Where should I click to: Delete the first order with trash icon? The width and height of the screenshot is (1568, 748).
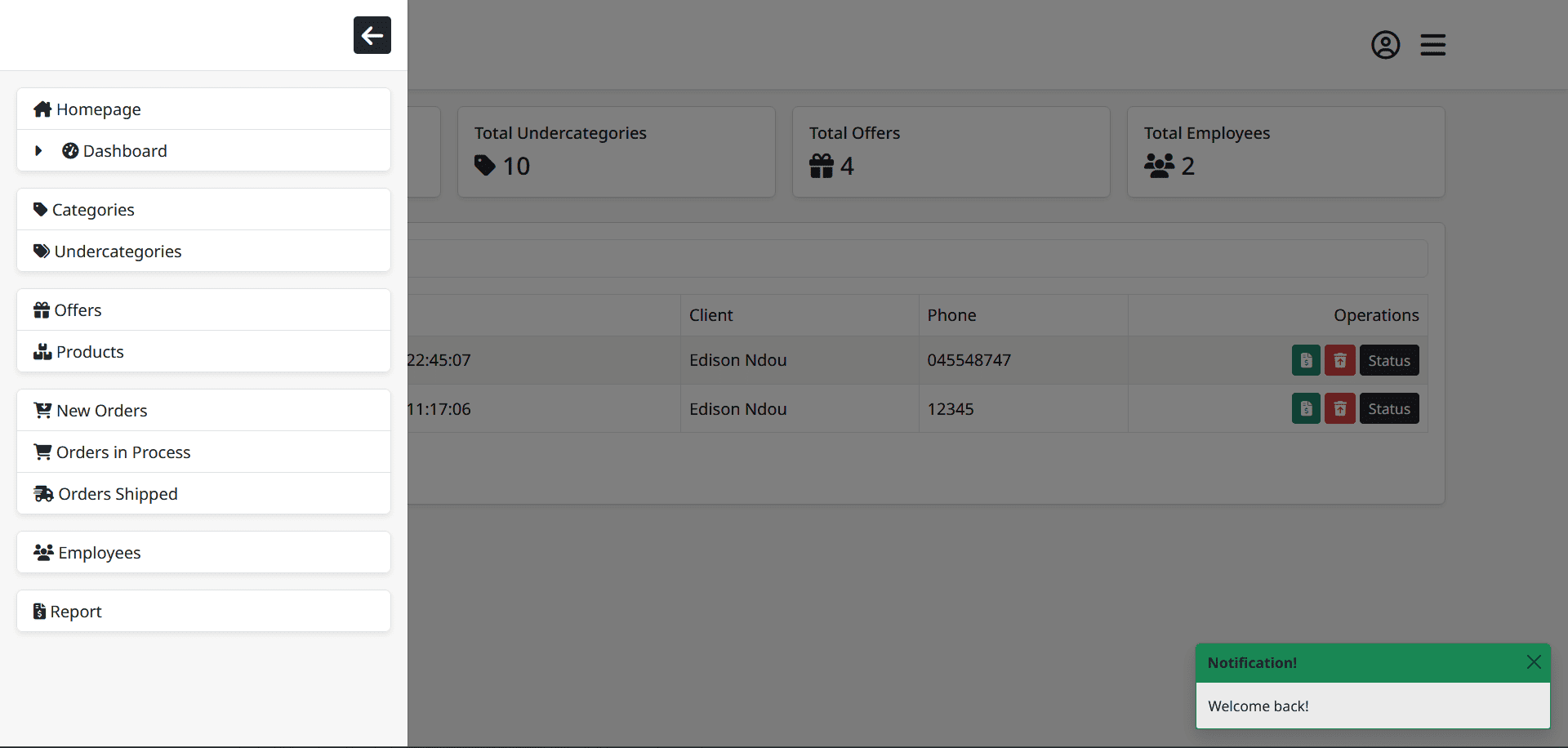(1339, 360)
